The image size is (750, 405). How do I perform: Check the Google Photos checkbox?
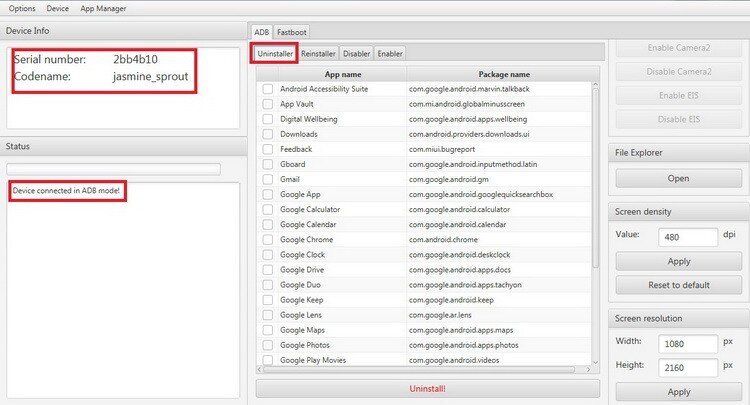point(268,345)
